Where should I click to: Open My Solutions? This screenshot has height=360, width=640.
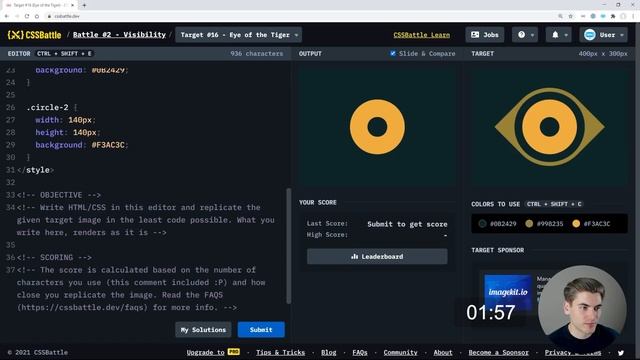[203, 330]
